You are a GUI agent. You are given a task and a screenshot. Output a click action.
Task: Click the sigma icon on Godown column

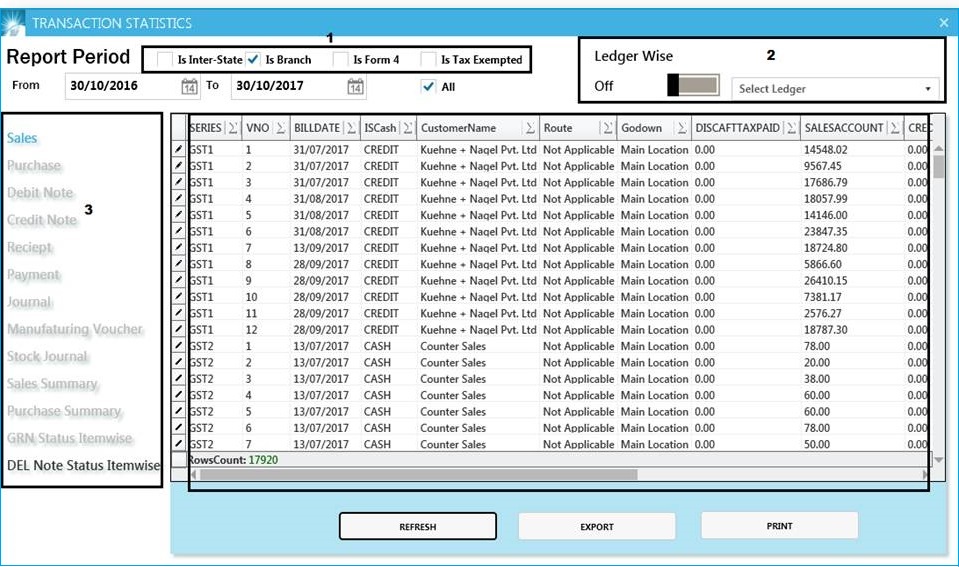point(681,128)
